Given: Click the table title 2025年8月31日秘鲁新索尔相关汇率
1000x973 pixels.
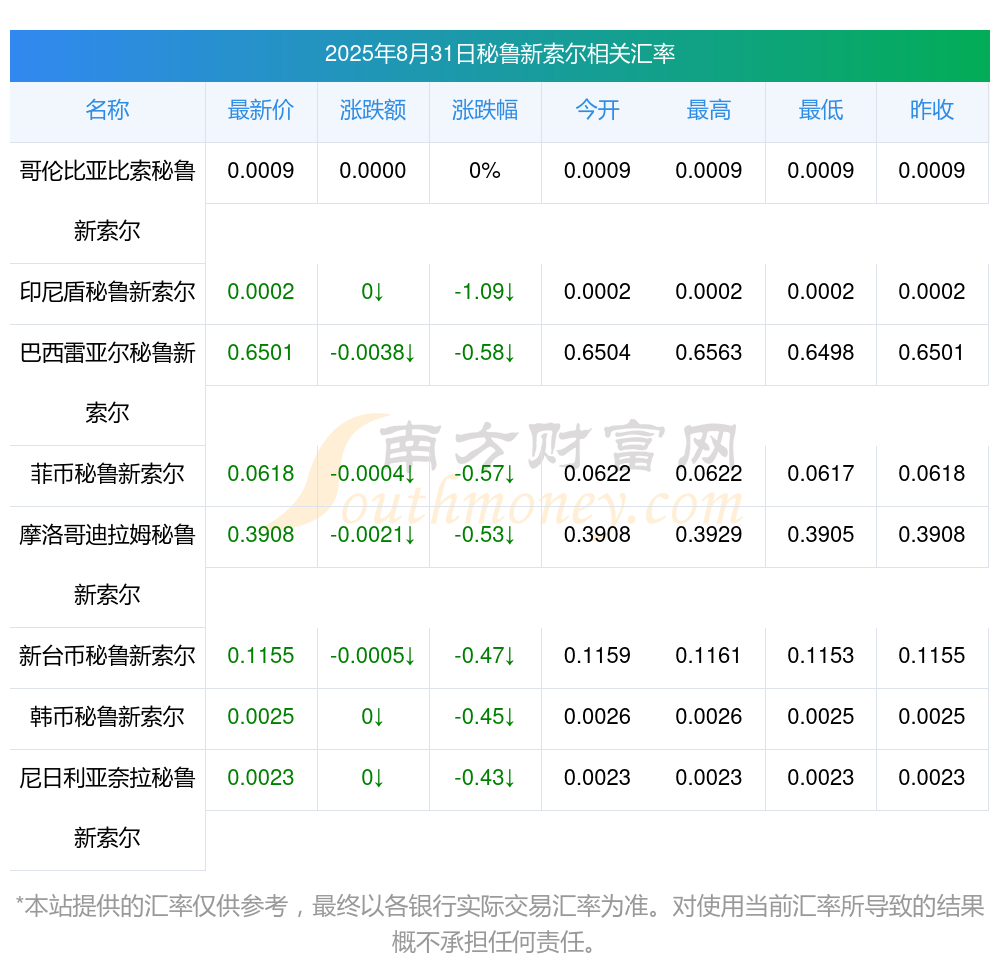Looking at the screenshot, I should pos(499,54).
